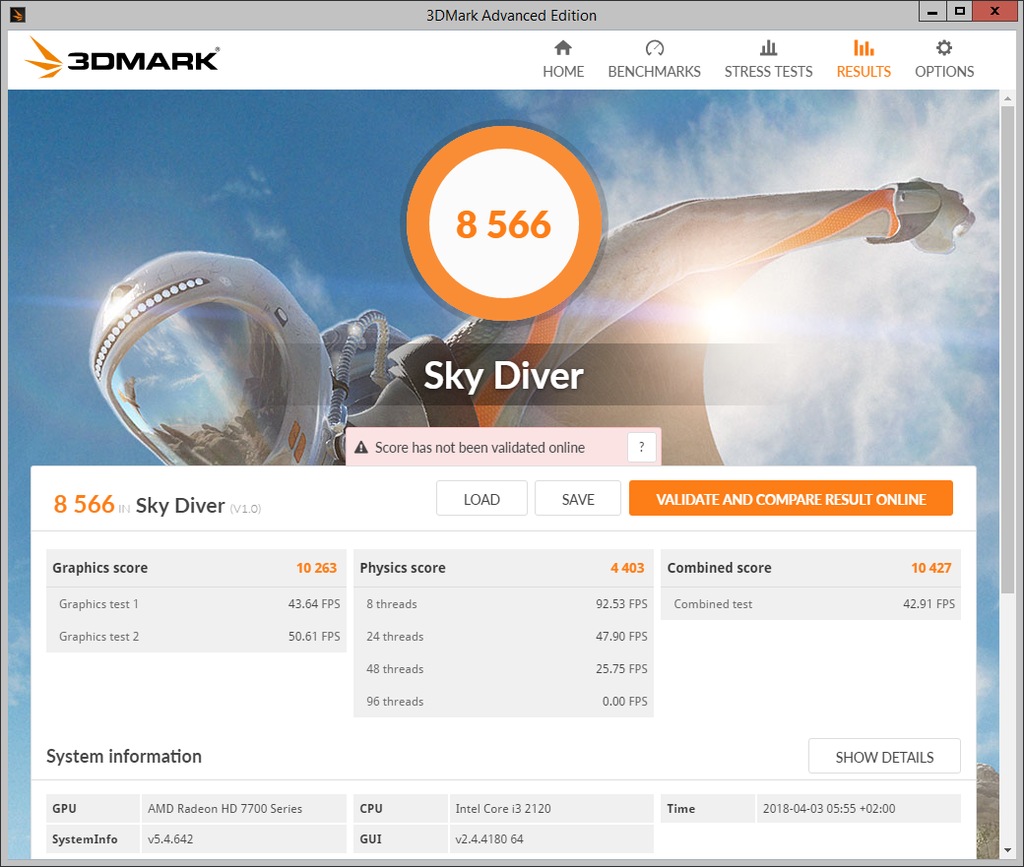This screenshot has width=1024, height=867.
Task: Click the Home house icon
Action: (563, 48)
